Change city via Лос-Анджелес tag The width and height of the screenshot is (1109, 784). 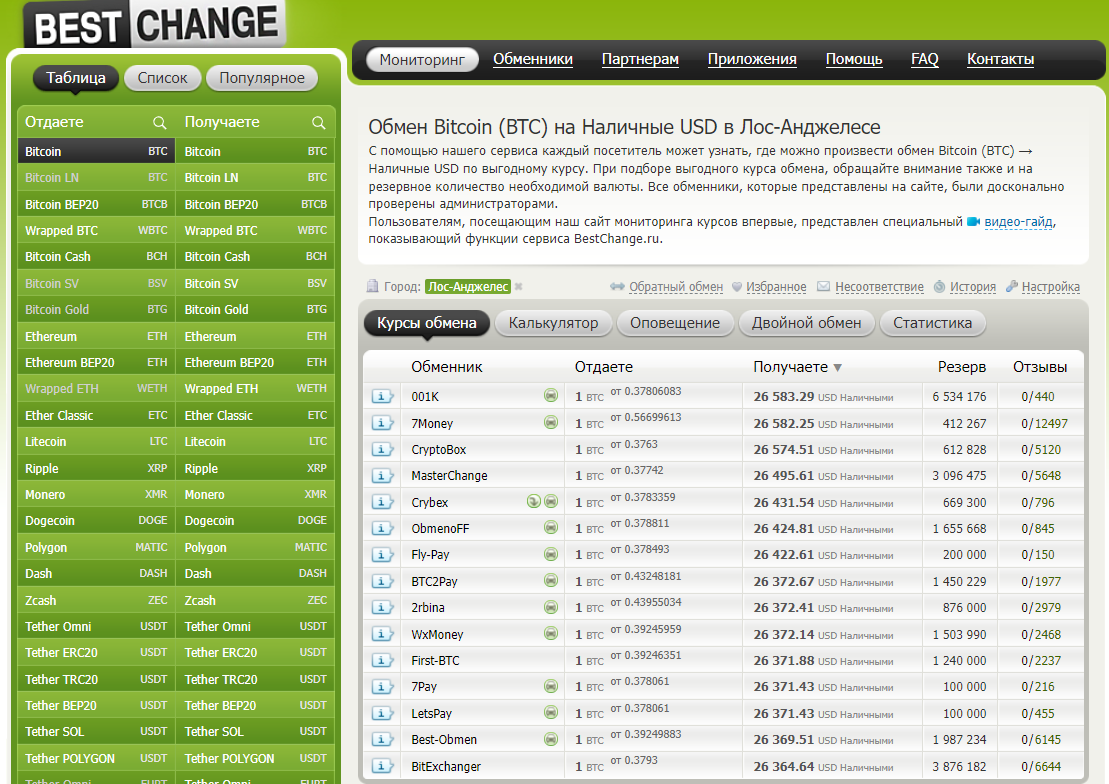click(468, 287)
